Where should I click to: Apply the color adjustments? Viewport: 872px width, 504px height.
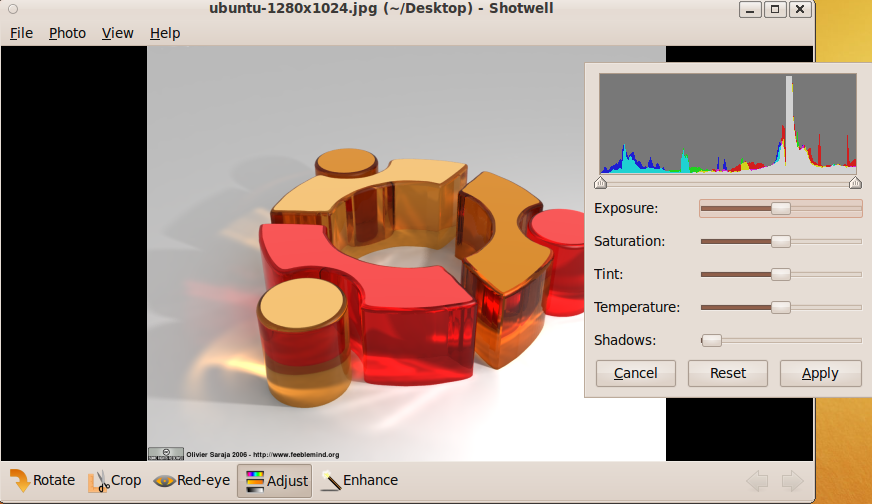(x=820, y=373)
